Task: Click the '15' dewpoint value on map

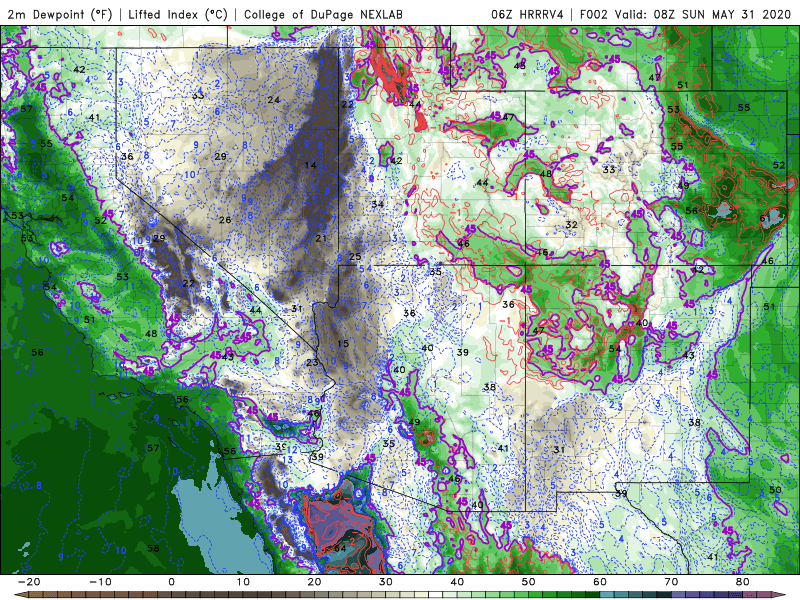Action: pos(343,343)
